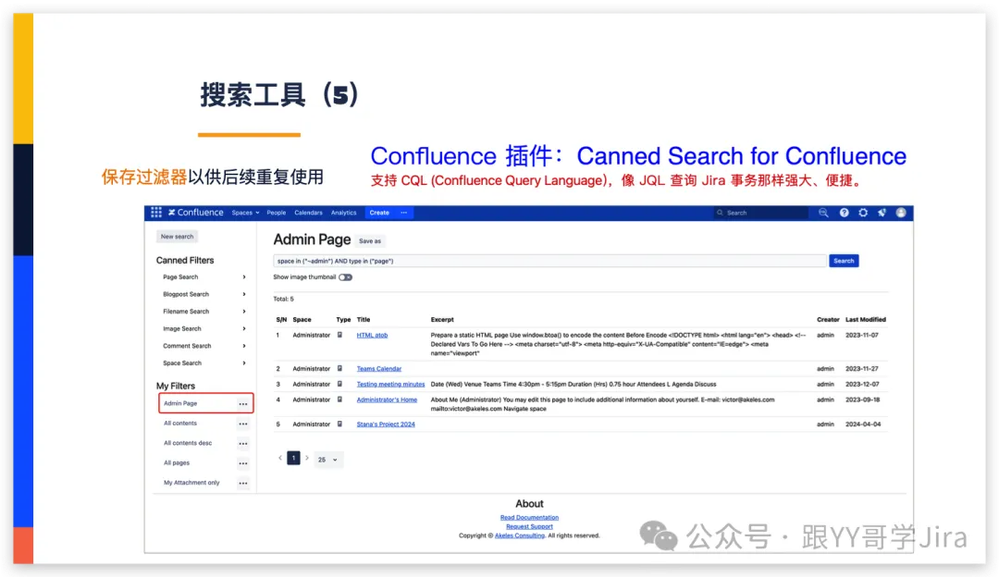Expand Comment Search canned filter
The width and height of the screenshot is (999, 577).
click(244, 346)
